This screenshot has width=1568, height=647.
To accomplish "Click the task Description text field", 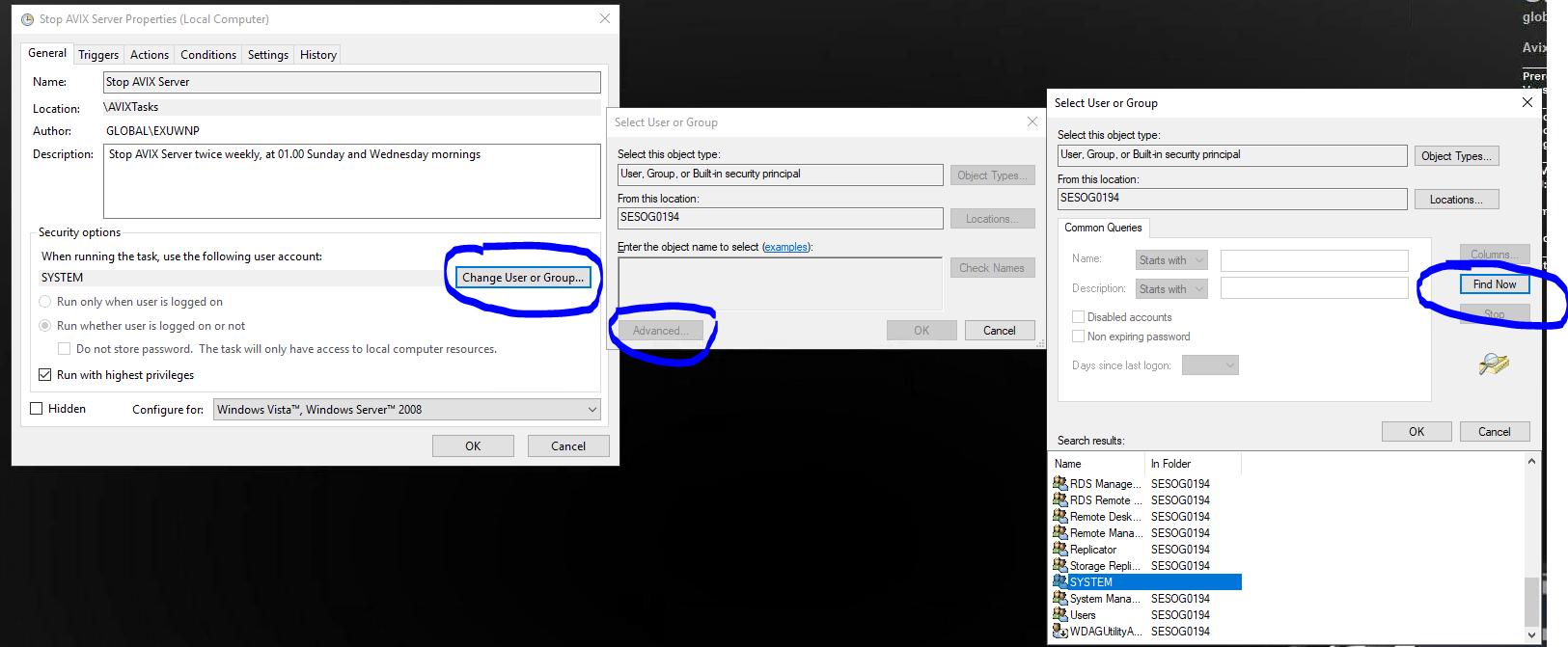I will [351, 181].
